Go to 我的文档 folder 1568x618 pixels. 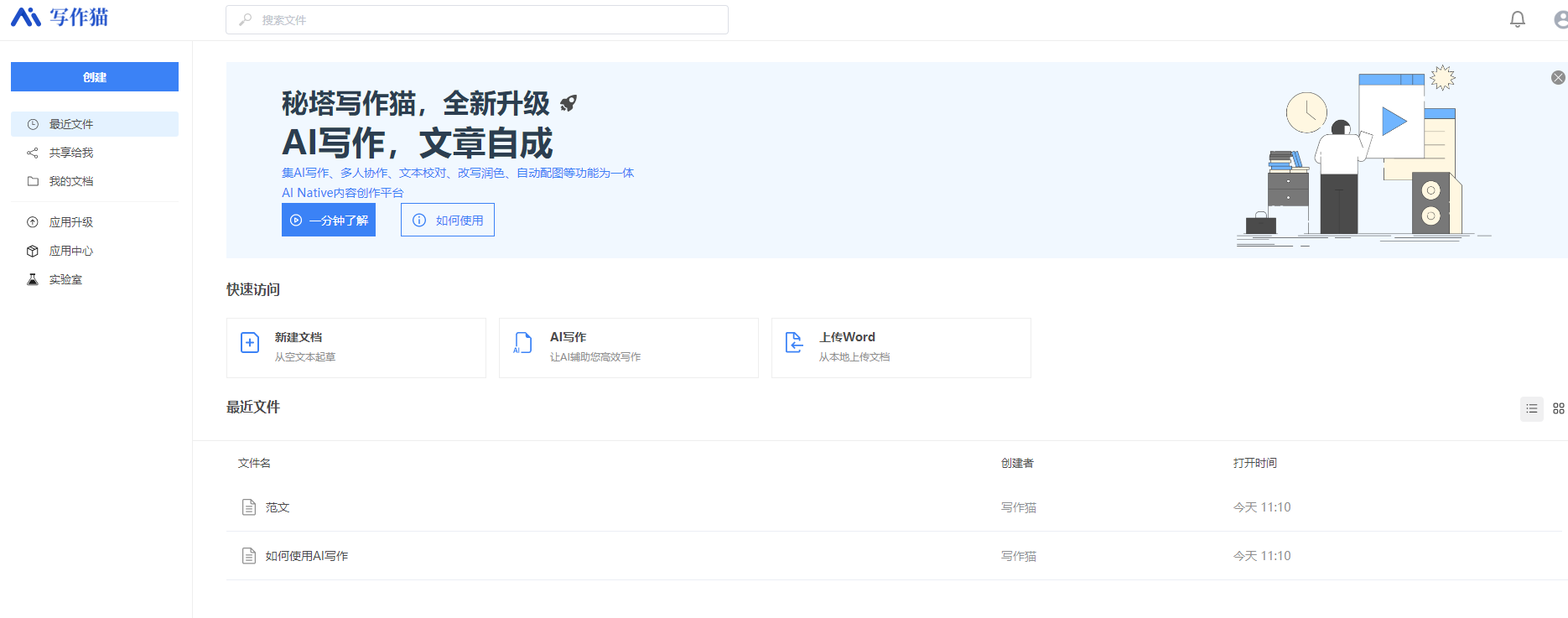[71, 181]
